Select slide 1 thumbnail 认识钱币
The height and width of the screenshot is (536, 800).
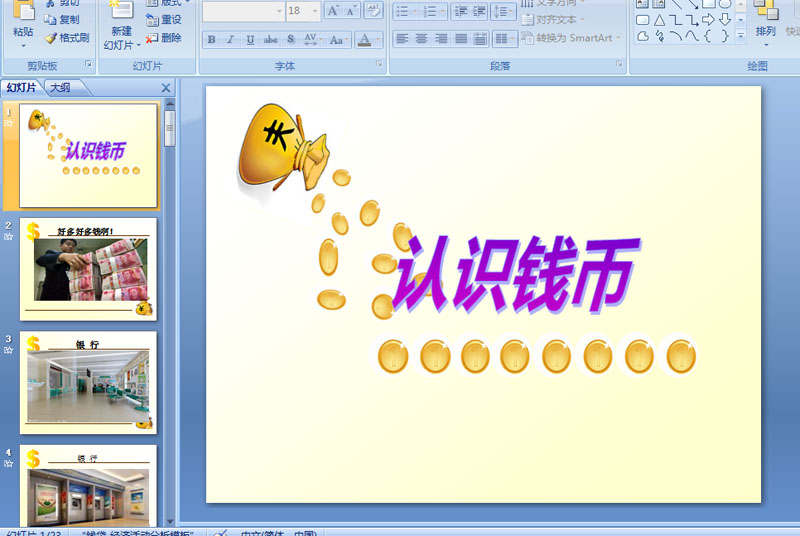88,156
